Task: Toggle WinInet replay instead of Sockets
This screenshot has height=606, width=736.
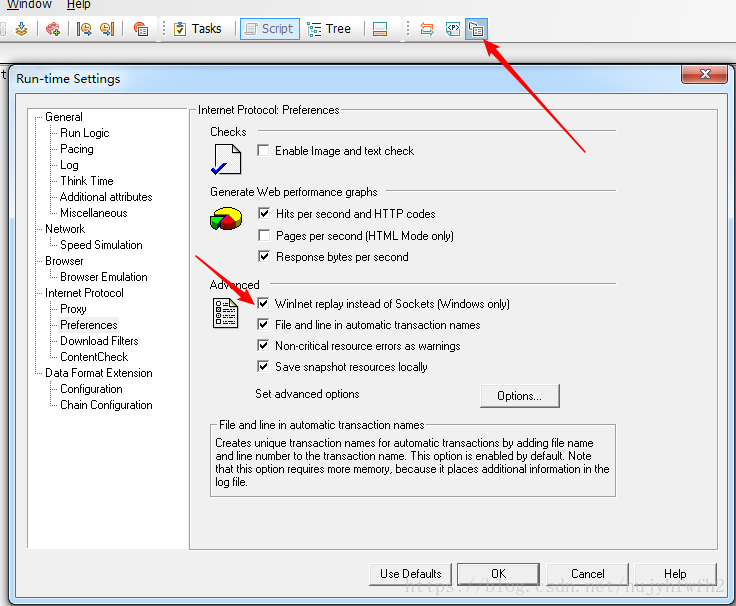Action: tap(263, 304)
